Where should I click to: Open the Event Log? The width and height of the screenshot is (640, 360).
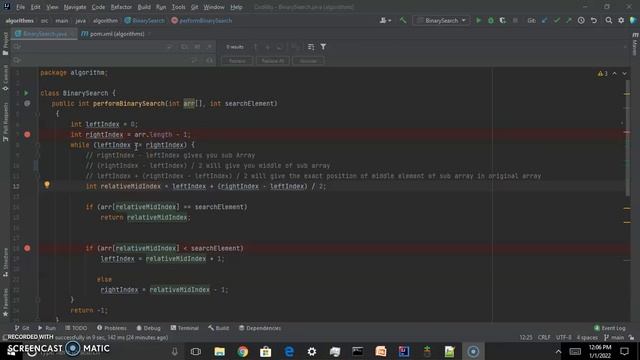[610, 328]
